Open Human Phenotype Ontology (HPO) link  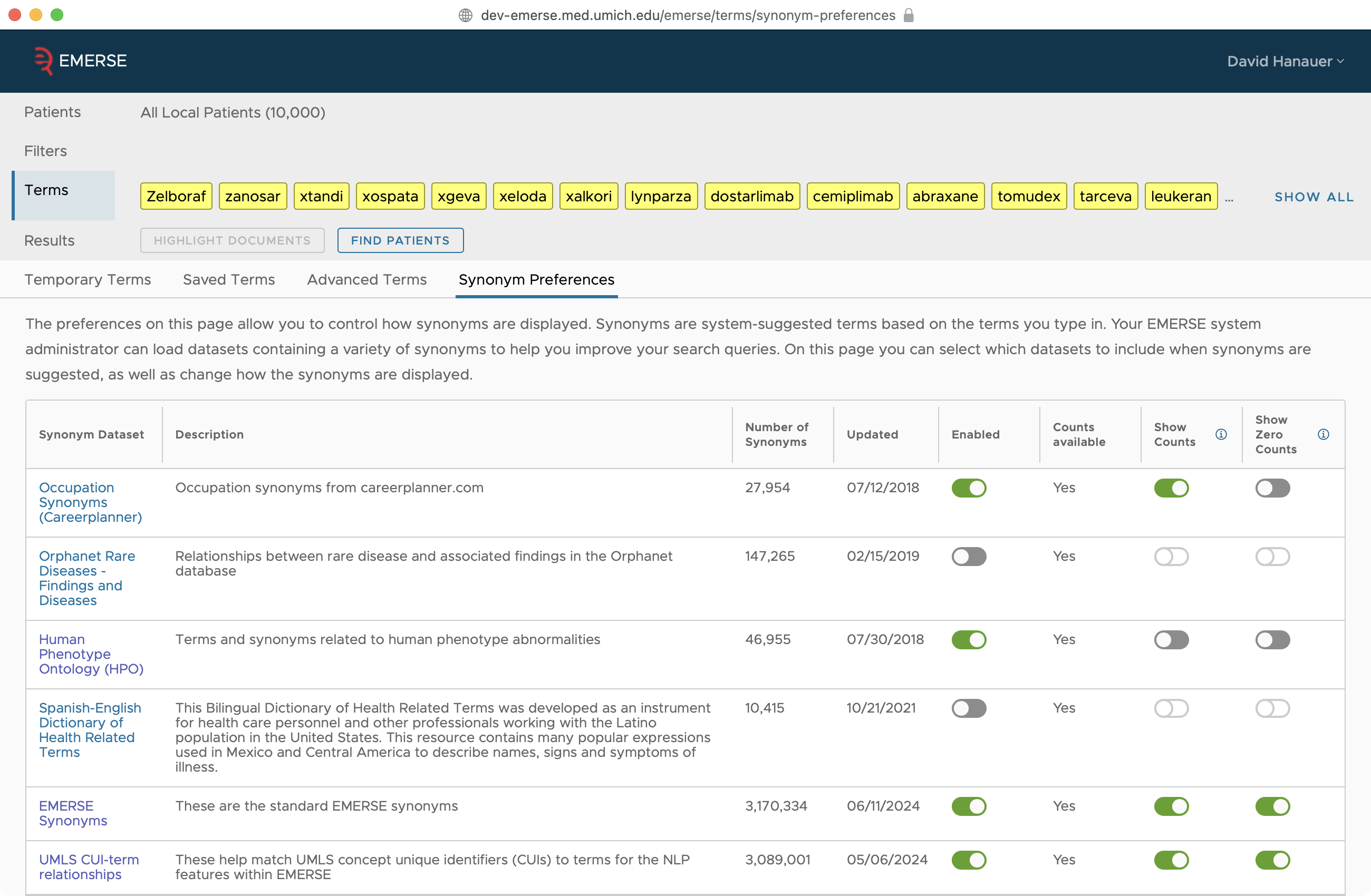pos(91,654)
